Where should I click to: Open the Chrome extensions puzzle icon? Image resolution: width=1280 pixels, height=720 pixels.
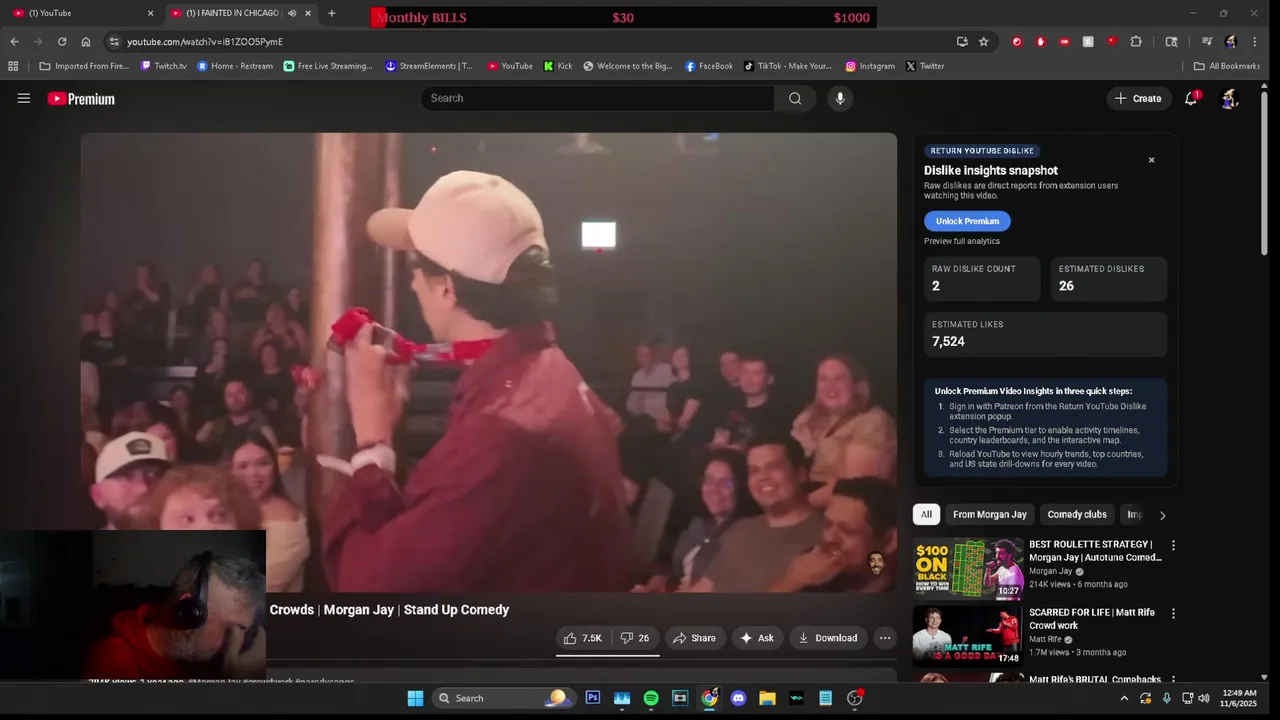(x=1136, y=42)
